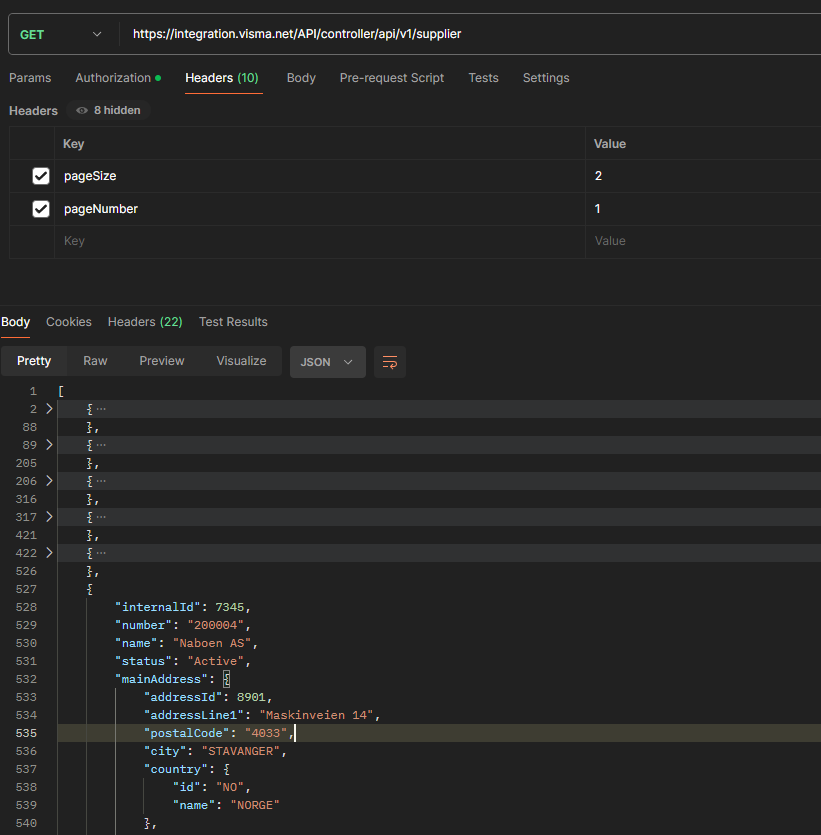Click the "NO" id value
821x835 pixels.
(x=230, y=787)
